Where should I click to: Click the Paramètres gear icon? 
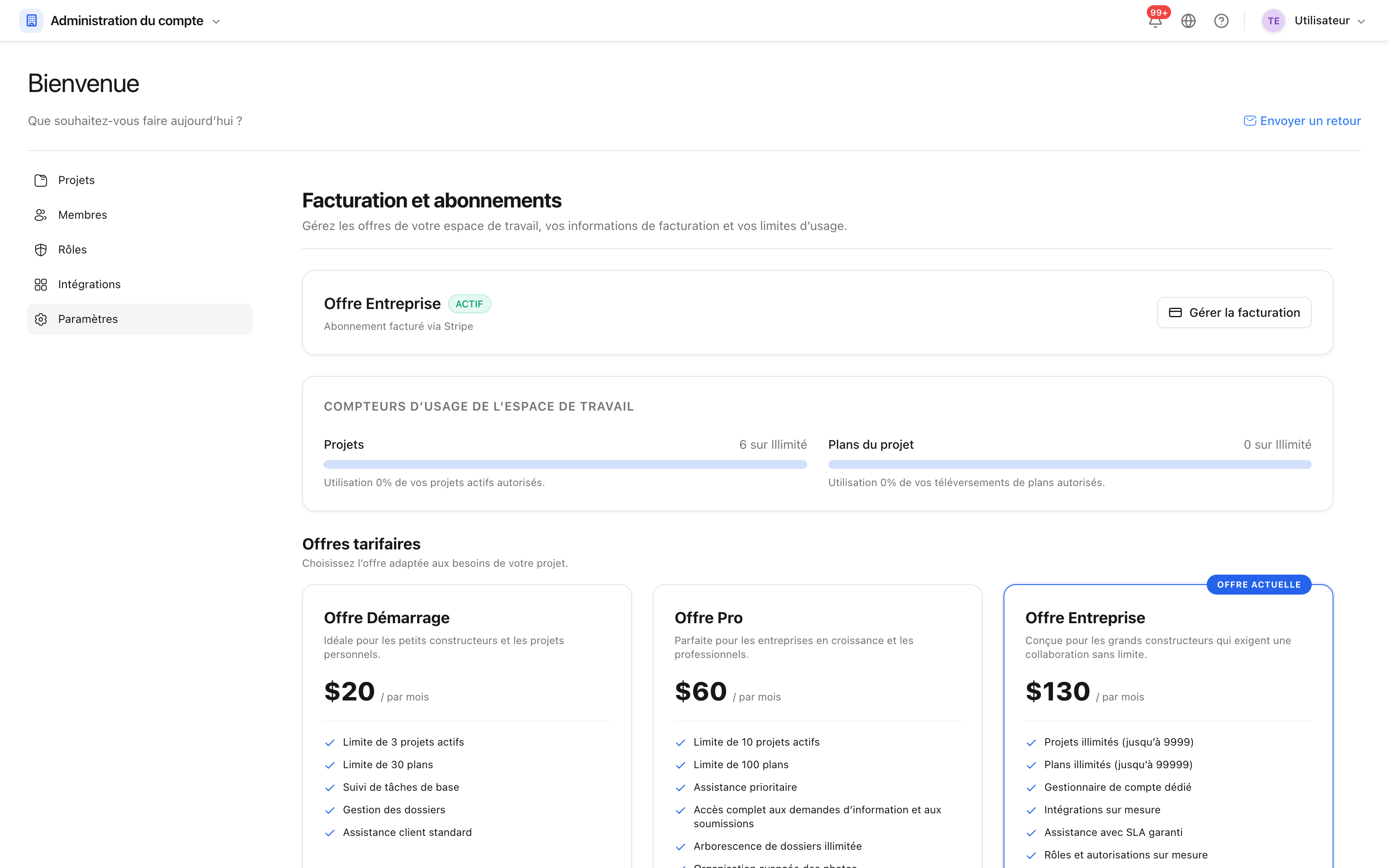pos(41,319)
